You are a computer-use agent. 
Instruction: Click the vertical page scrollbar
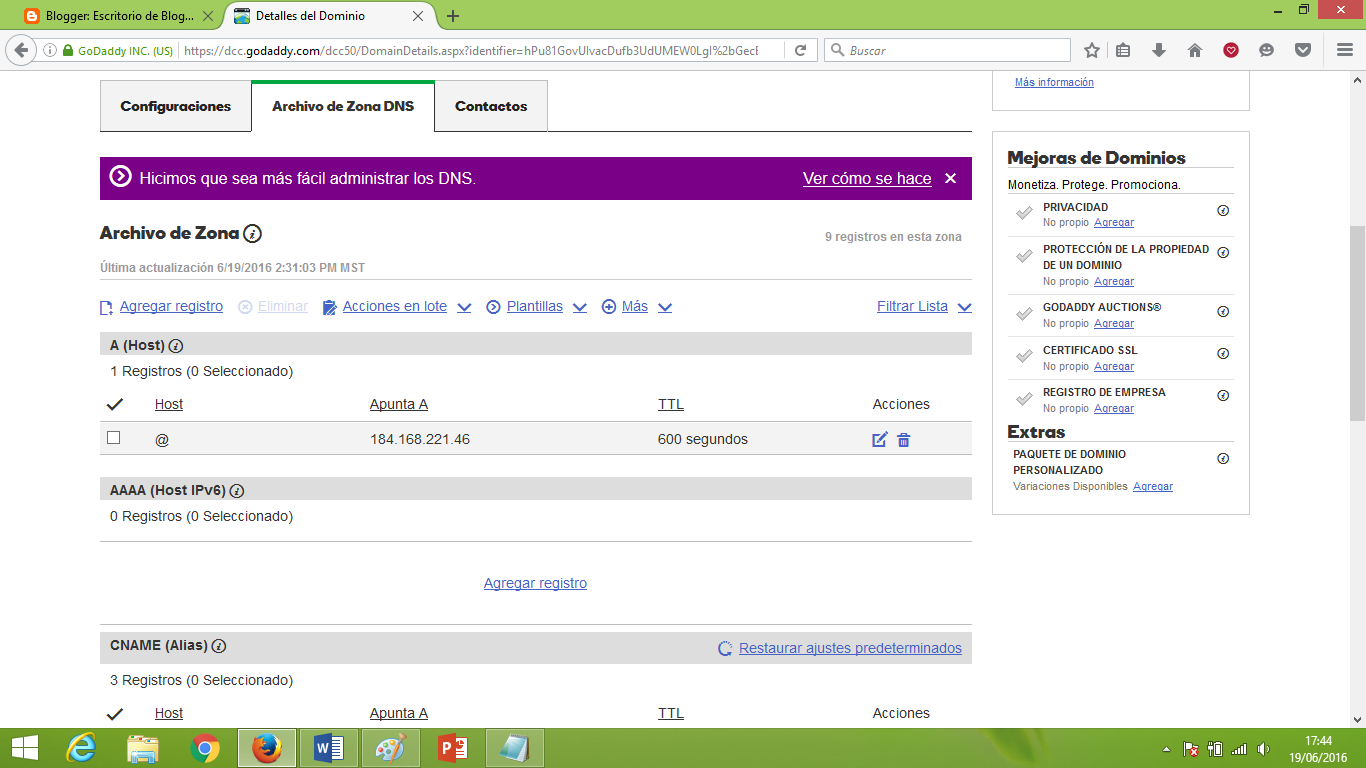pos(1357,323)
